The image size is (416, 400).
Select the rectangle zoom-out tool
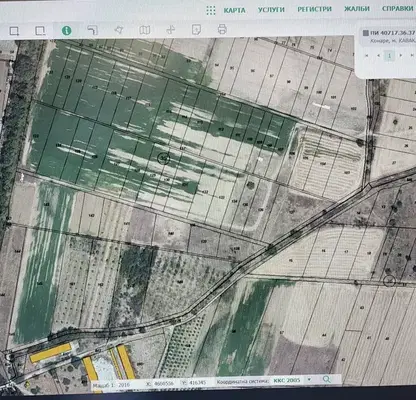pyautogui.click(x=40, y=31)
